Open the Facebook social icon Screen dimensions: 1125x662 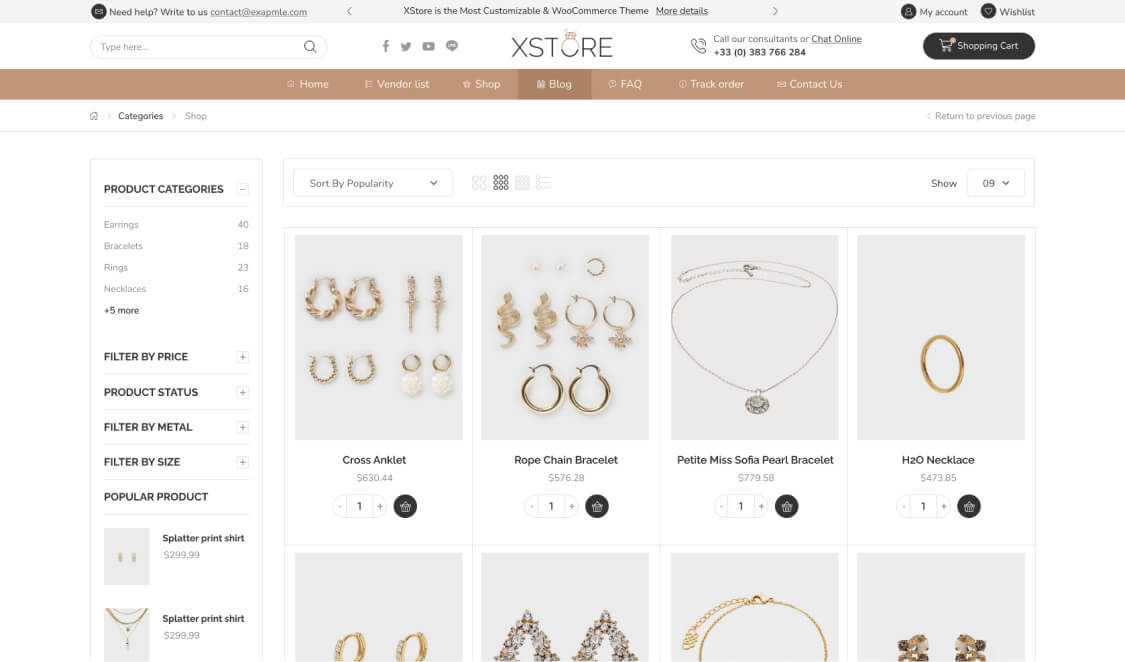click(x=386, y=47)
